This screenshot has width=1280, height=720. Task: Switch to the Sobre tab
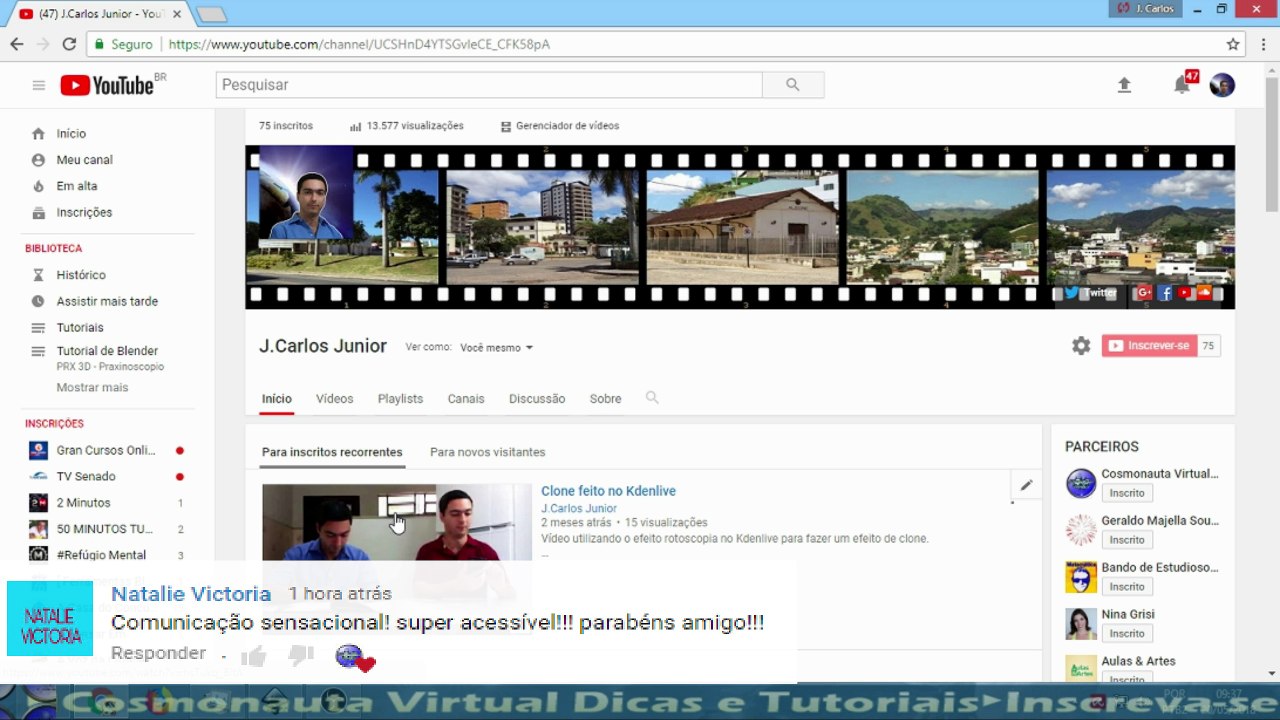click(x=605, y=399)
